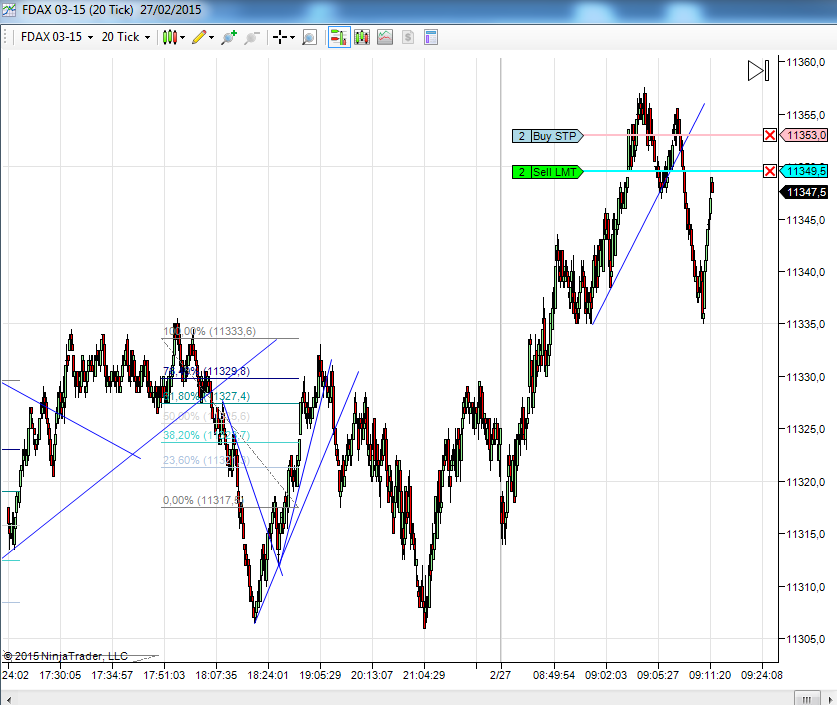This screenshot has width=837, height=705.
Task: Click the 11305,0 price axis label
Action: tap(806, 639)
